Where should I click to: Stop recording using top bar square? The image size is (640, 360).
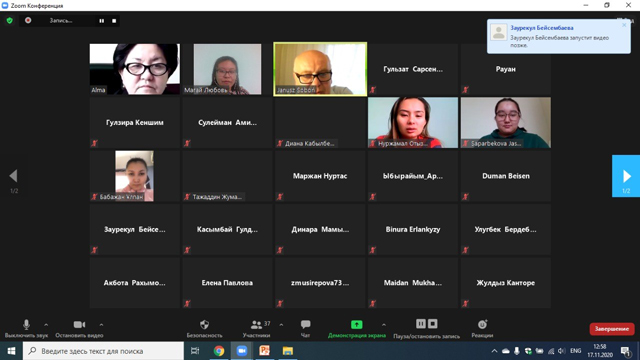114,21
